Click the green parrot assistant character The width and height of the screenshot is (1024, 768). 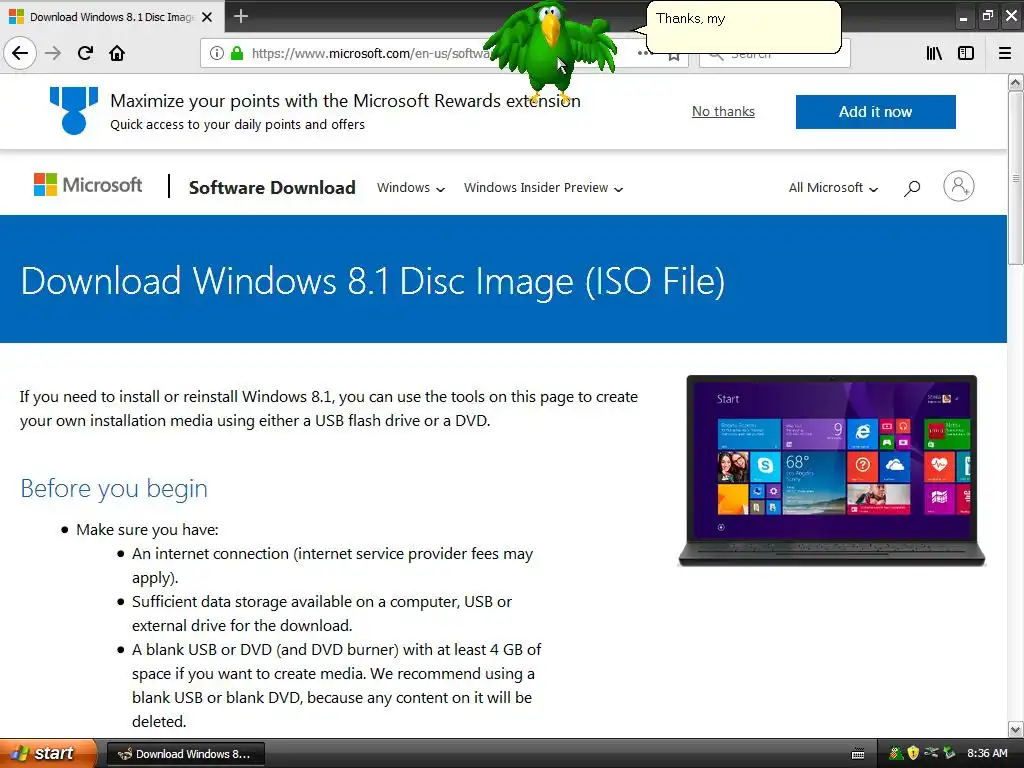551,52
